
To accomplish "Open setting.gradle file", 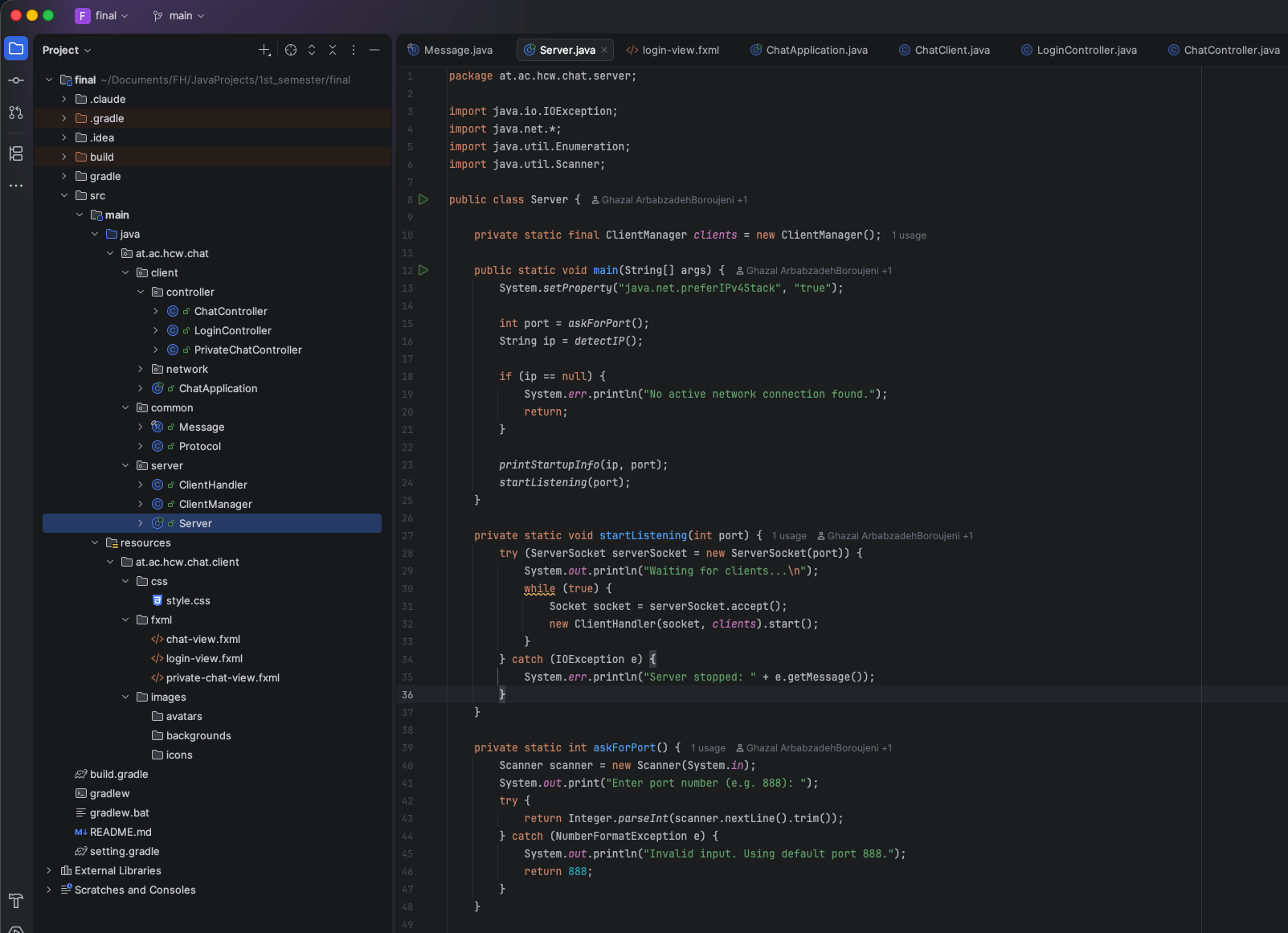I will pyautogui.click(x=125, y=851).
